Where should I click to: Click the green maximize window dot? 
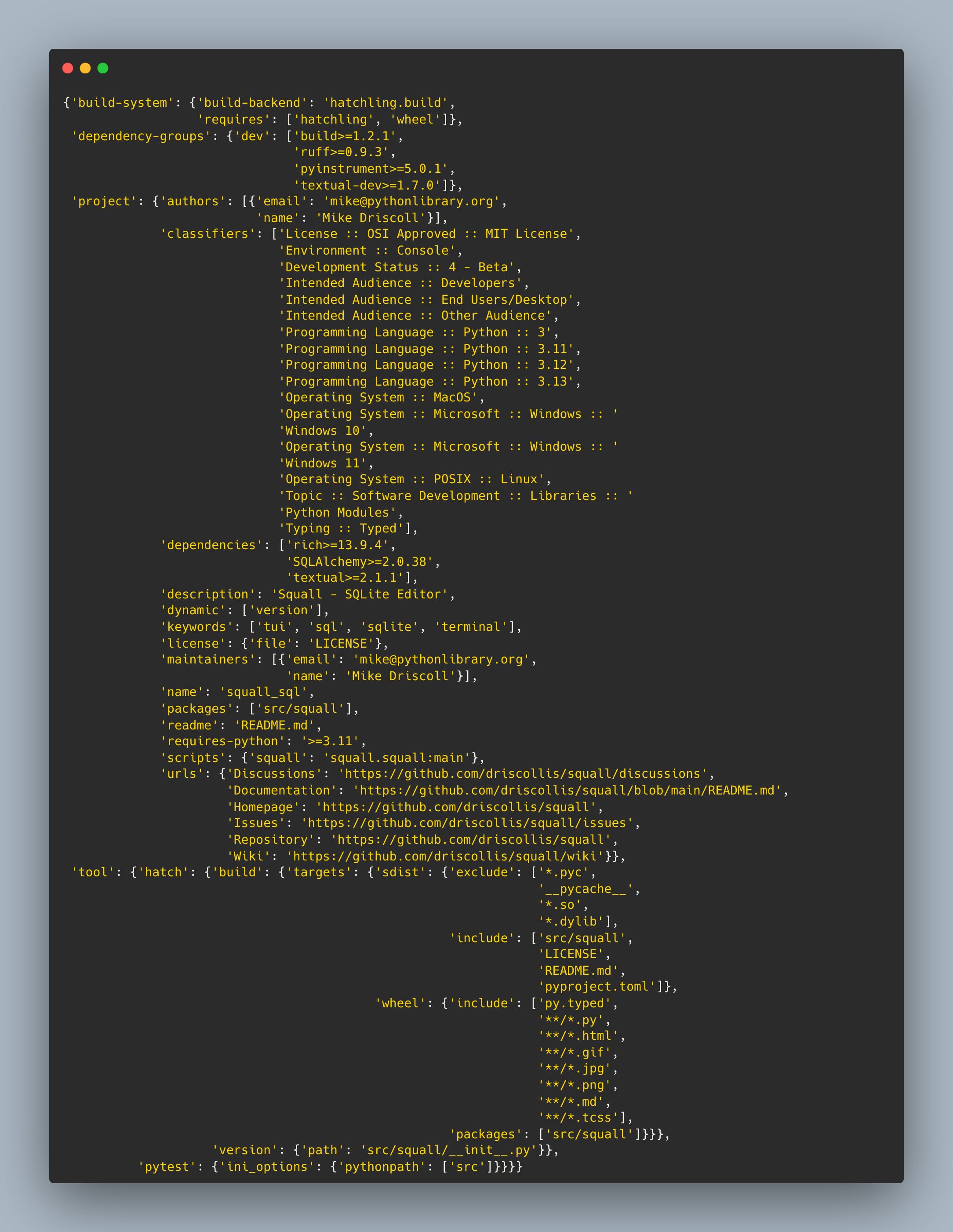pos(102,68)
